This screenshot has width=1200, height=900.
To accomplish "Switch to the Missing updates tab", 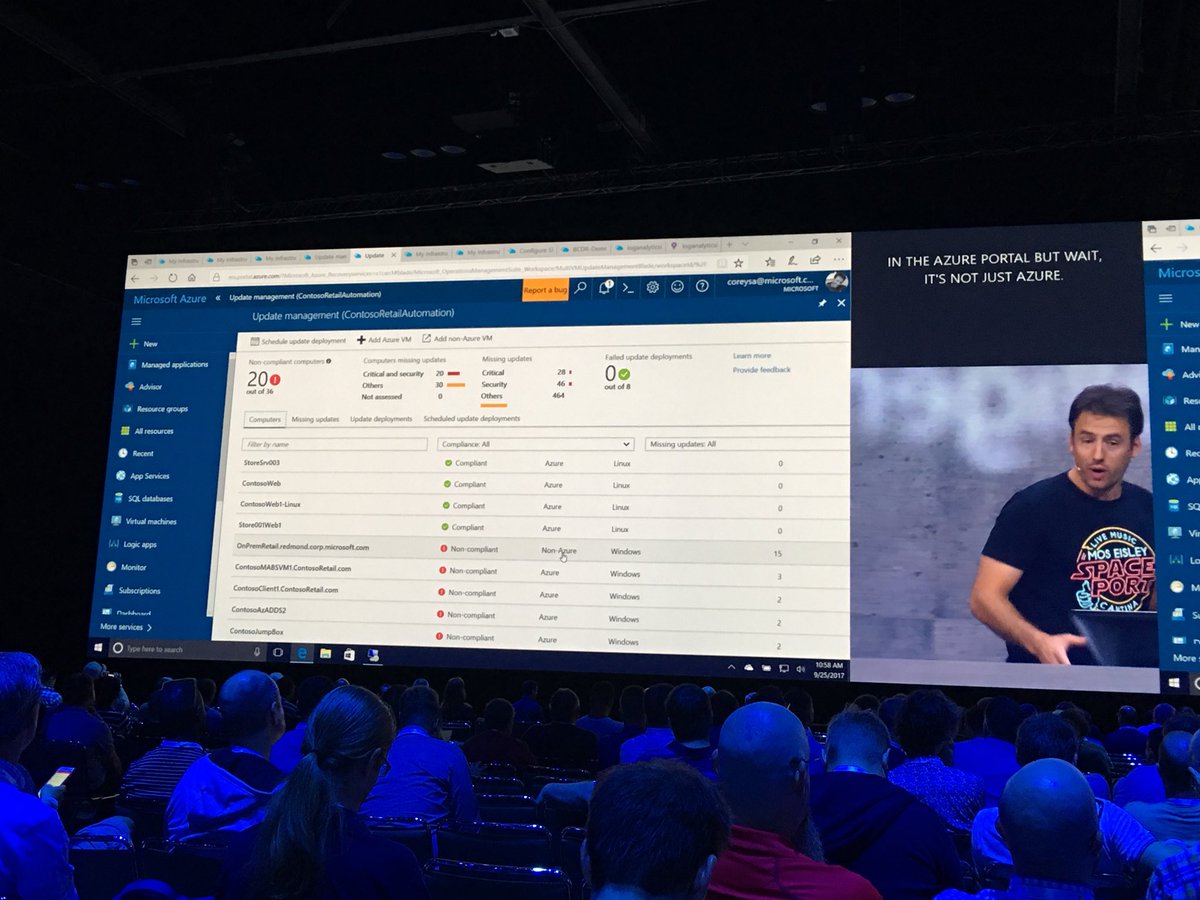I will [x=315, y=419].
